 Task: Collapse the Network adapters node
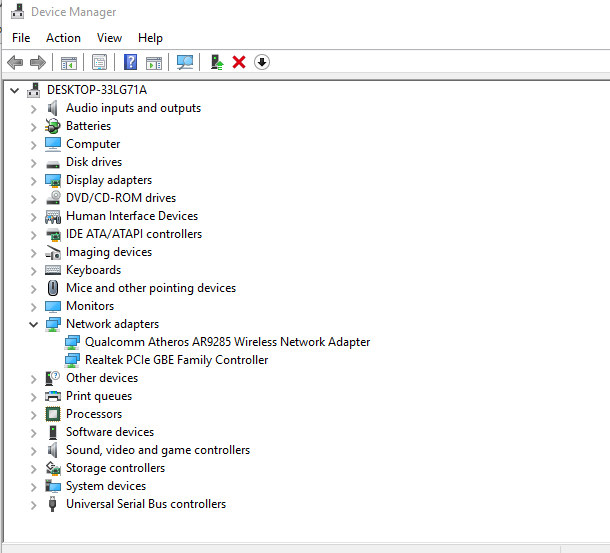34,324
